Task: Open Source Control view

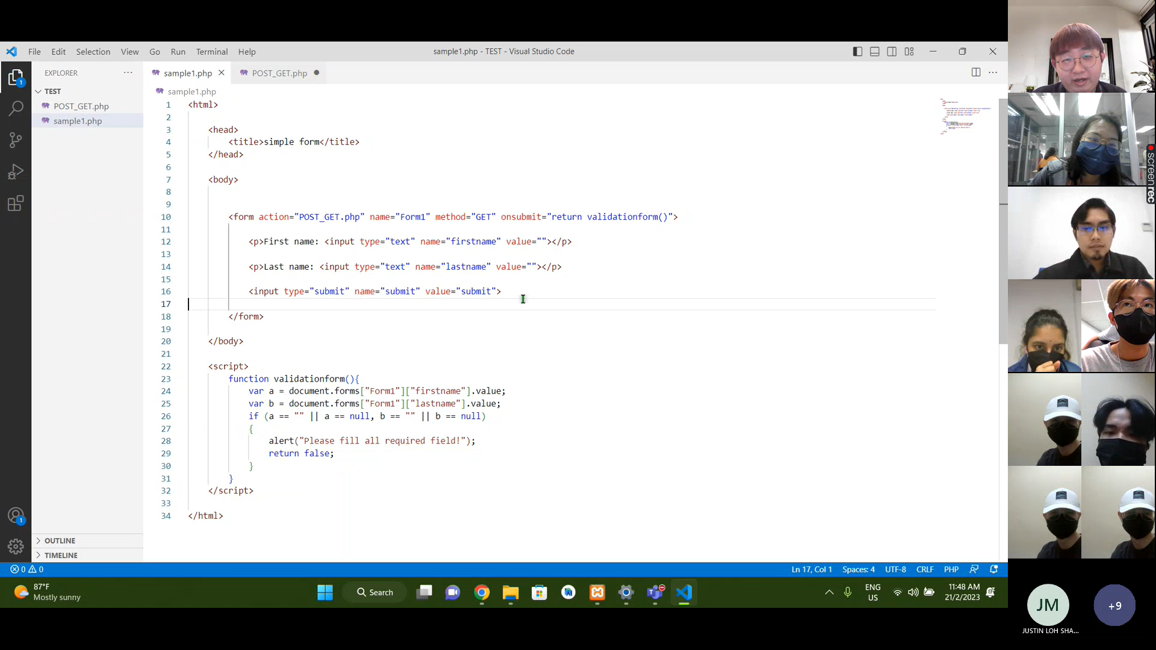Action: pos(15,140)
